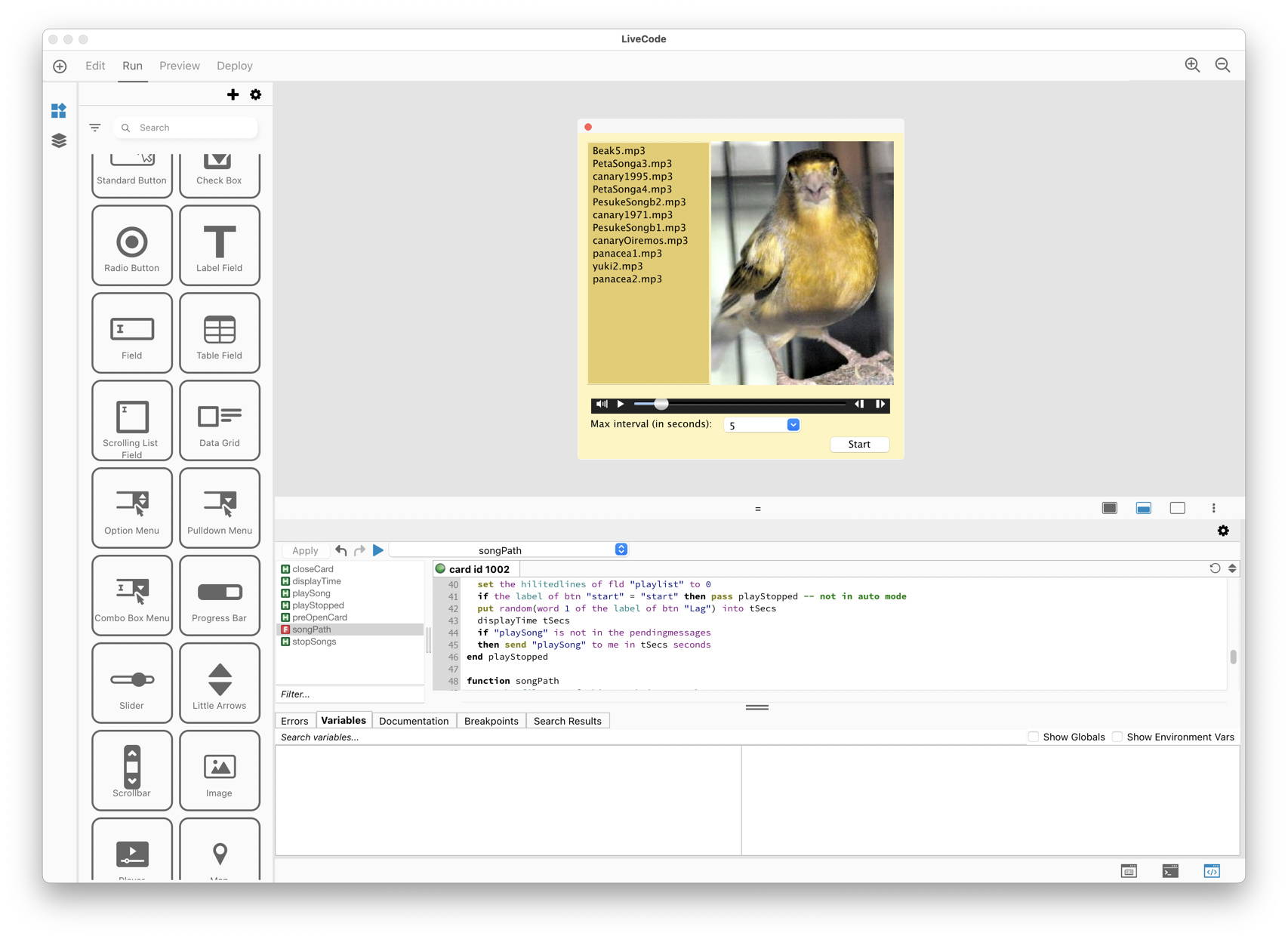Click the blue run script arrow
This screenshot has width=1288, height=939.
(x=378, y=550)
